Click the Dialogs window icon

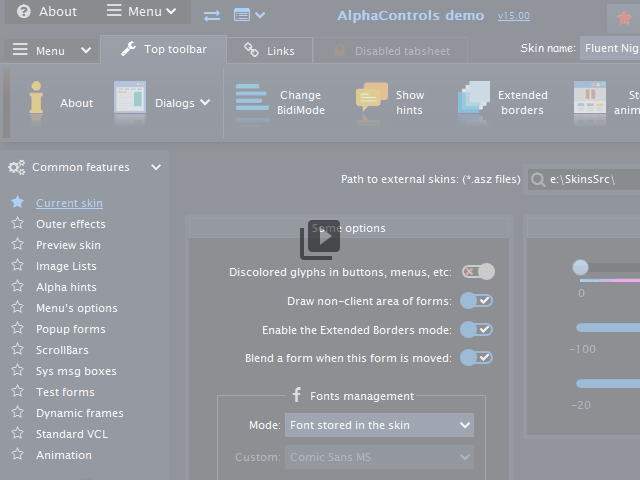click(x=130, y=97)
